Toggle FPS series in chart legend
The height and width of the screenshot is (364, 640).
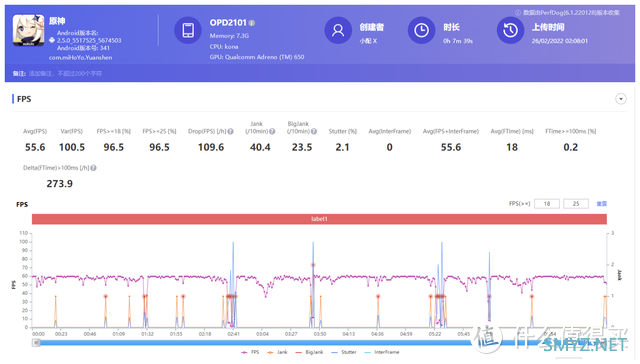250,352
